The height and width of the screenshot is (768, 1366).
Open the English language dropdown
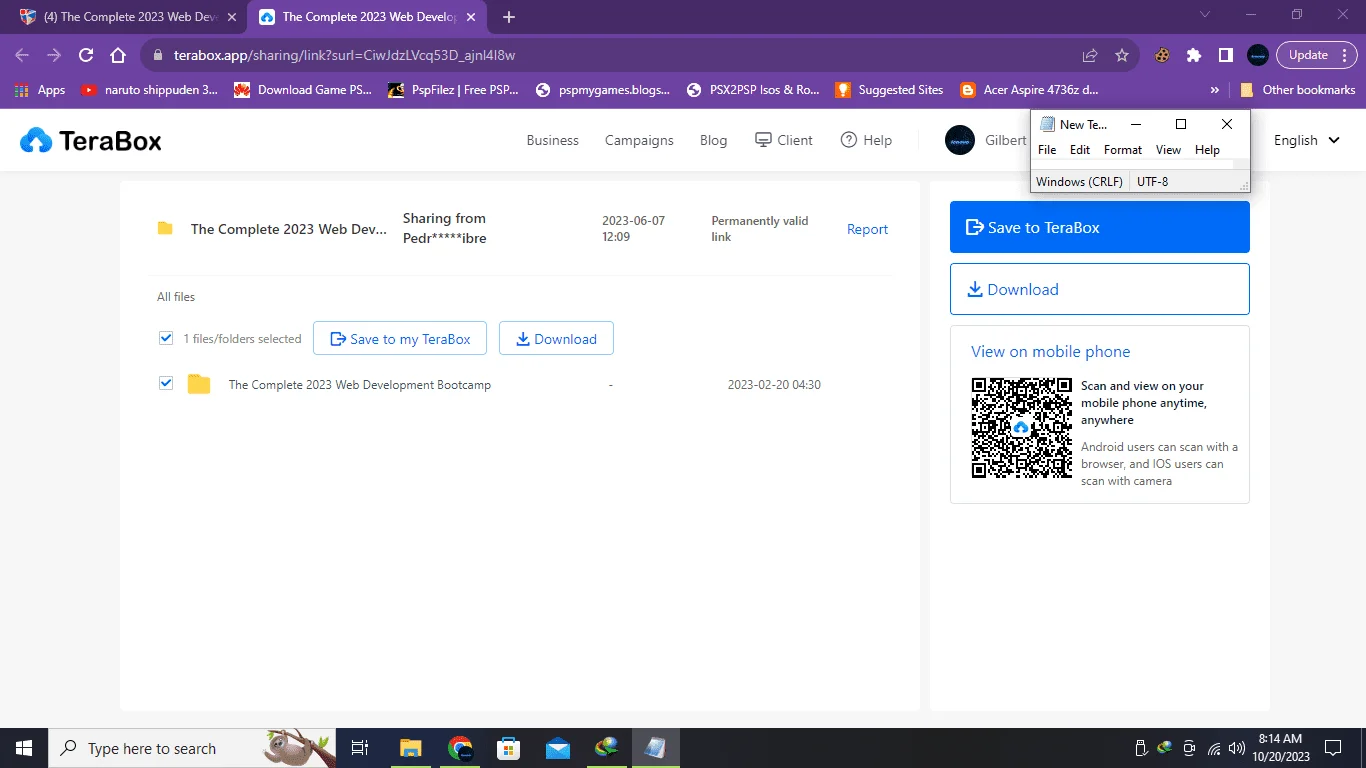tap(1306, 140)
